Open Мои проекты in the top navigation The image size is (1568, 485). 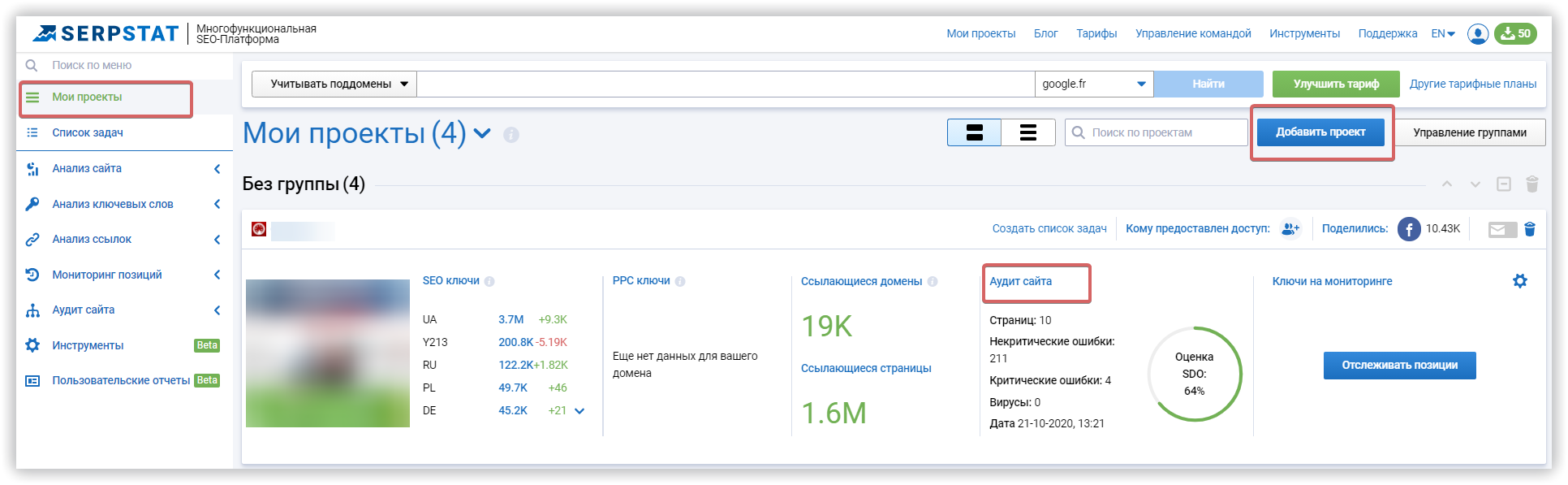click(981, 33)
